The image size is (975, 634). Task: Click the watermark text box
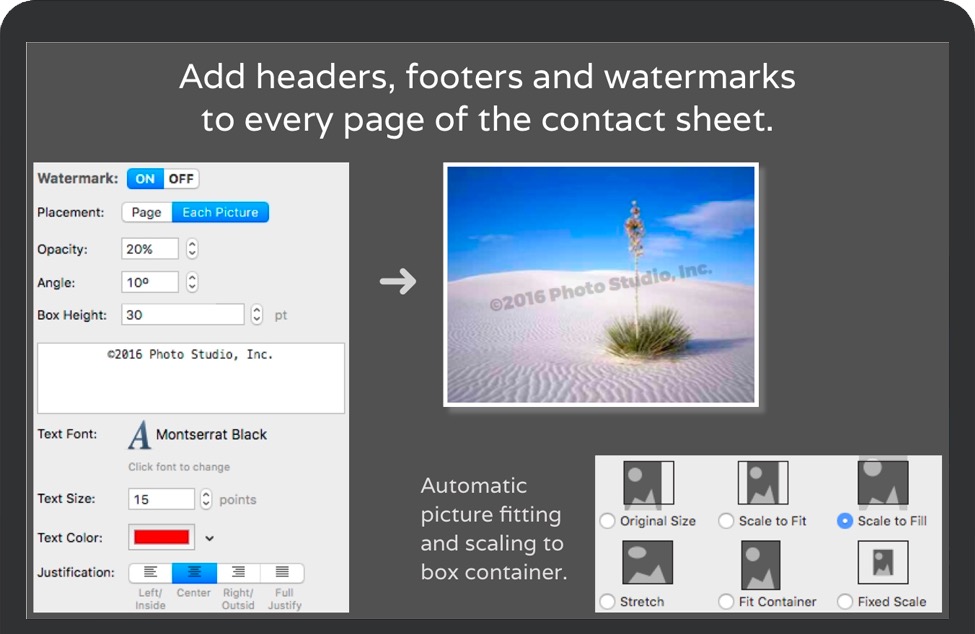190,378
